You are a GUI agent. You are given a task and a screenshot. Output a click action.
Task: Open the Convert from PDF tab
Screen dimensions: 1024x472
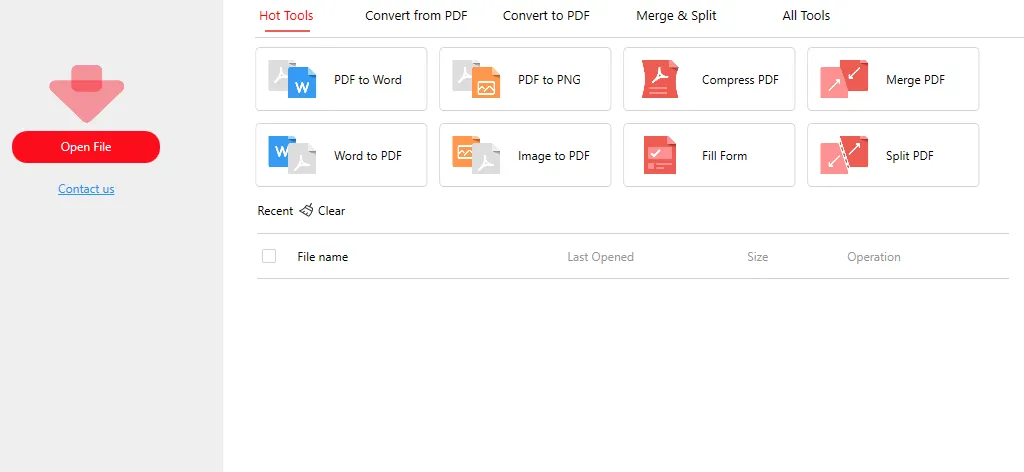[416, 16]
